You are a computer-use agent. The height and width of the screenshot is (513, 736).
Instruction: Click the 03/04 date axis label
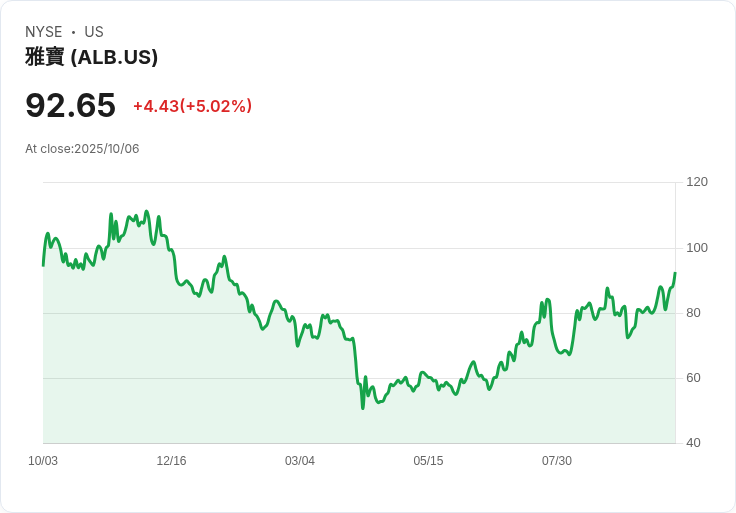point(299,461)
